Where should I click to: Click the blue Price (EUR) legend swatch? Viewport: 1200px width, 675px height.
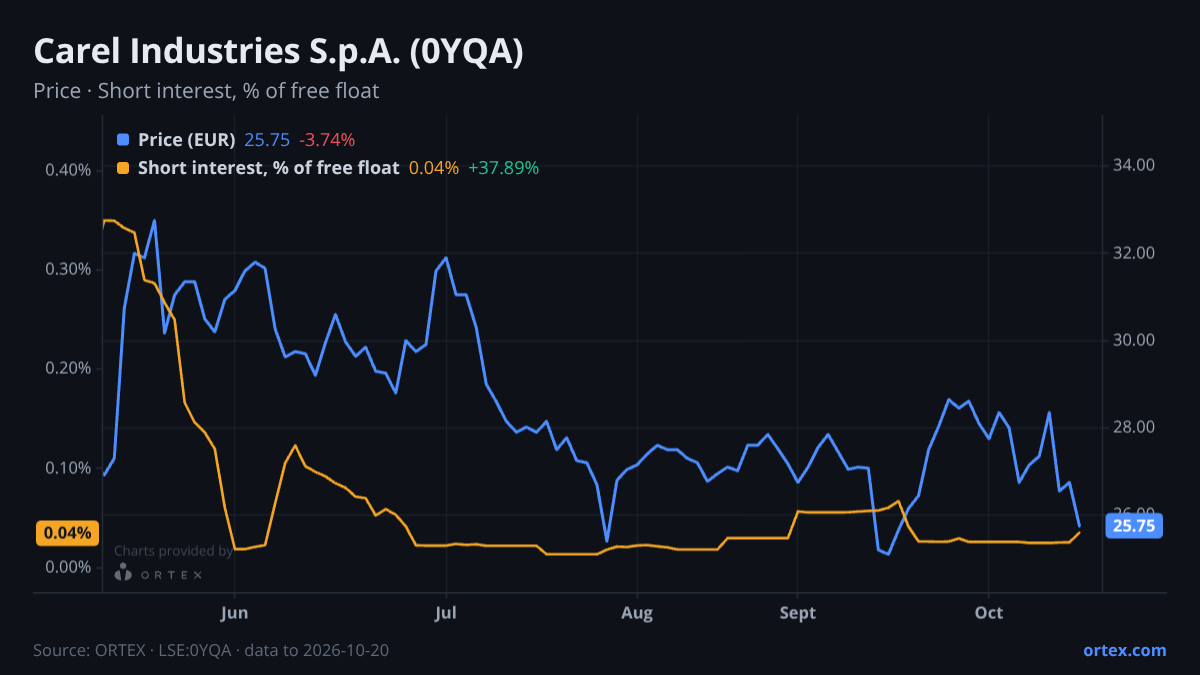123,140
